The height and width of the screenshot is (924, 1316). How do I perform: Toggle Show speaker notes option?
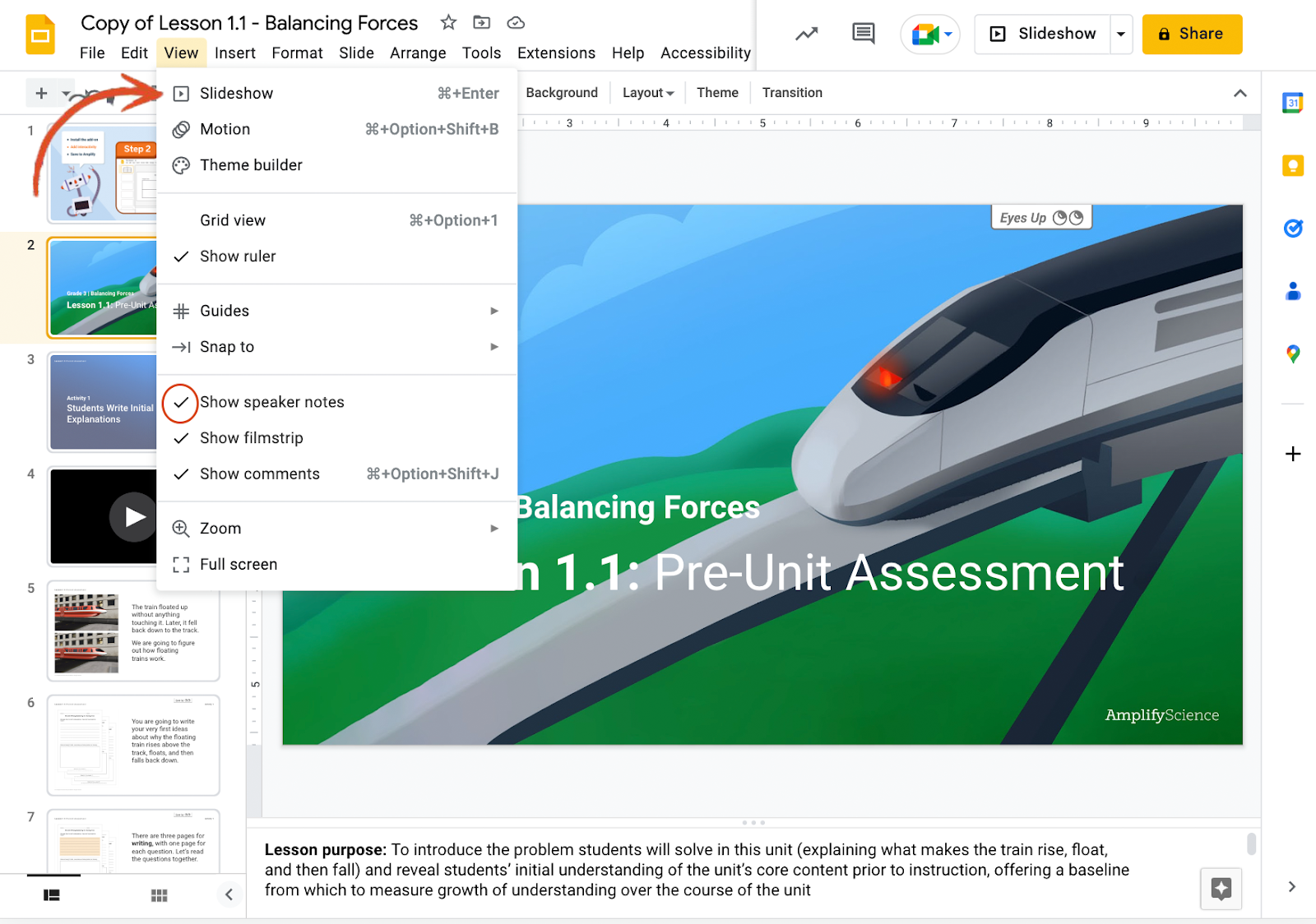point(271,402)
